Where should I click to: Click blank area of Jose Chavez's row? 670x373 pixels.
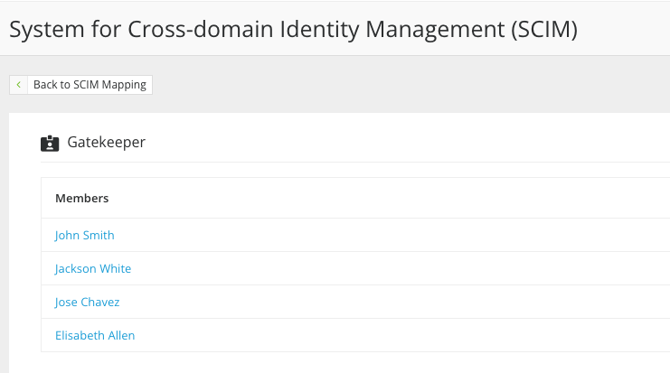coord(385,302)
